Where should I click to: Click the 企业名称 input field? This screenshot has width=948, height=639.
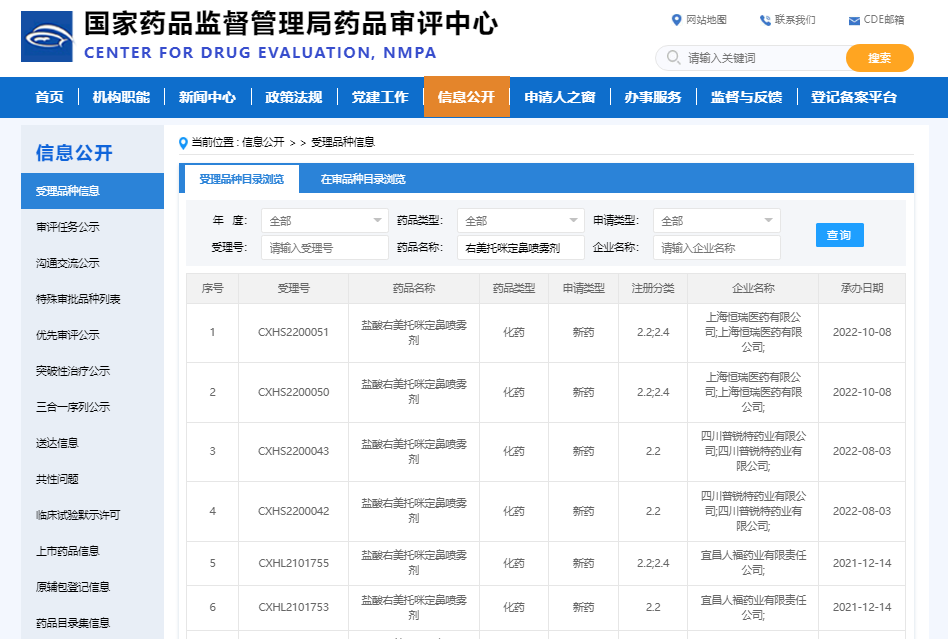coord(716,248)
